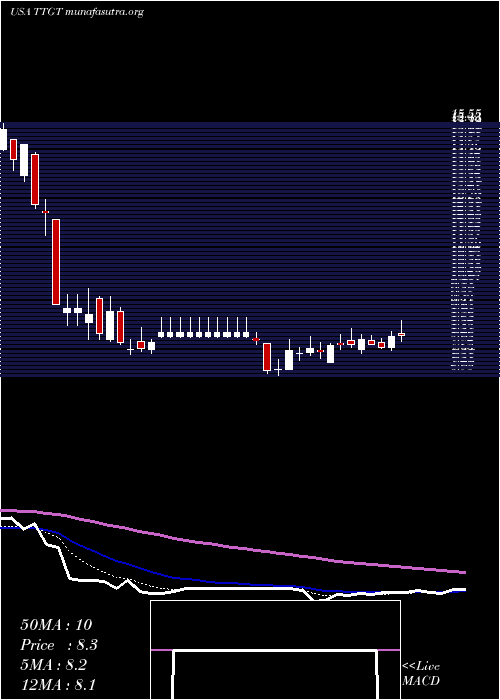Click the munafasutra.org watermark title text

(x=77, y=12)
